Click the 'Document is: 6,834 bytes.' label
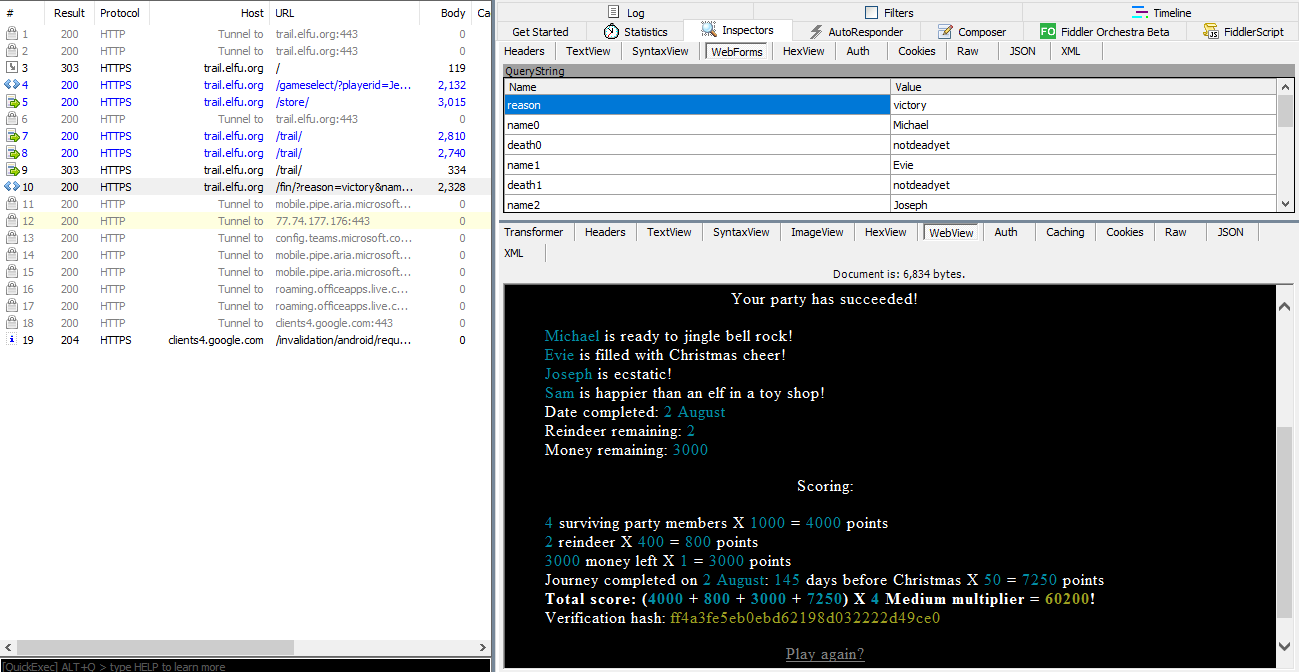This screenshot has height=672, width=1299. tap(899, 274)
